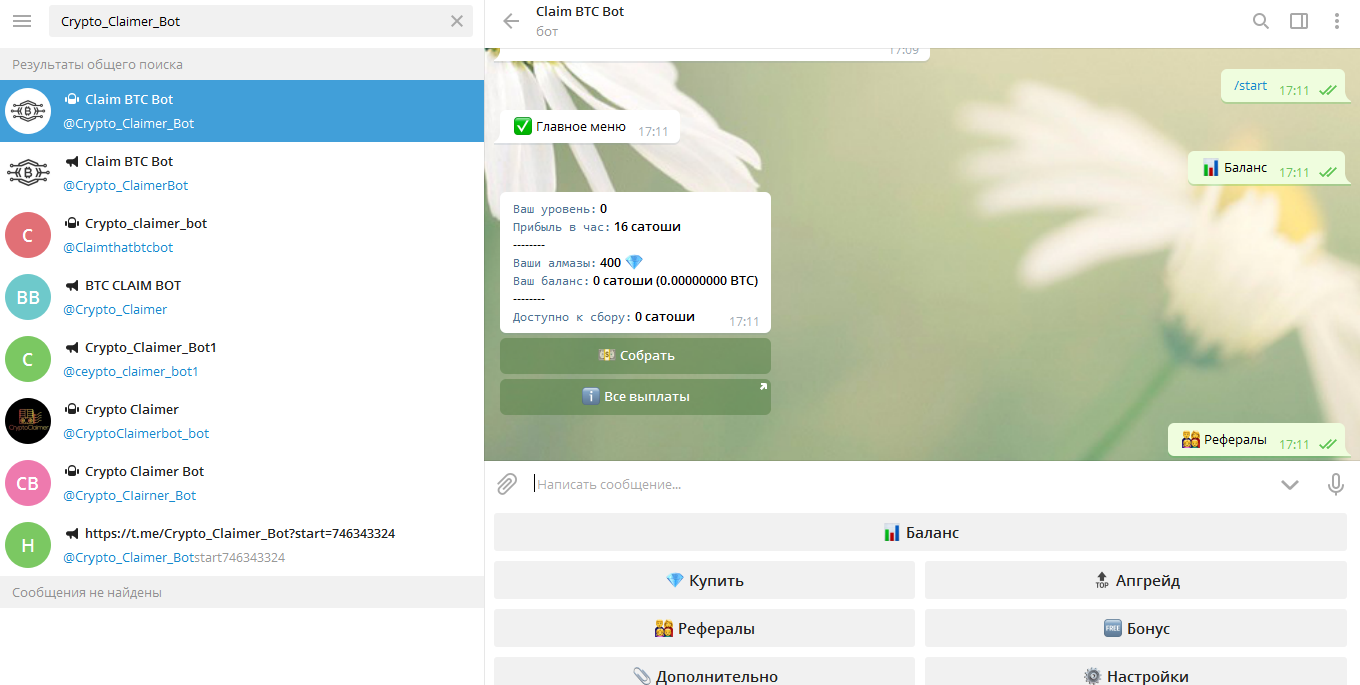This screenshot has width=1360, height=685.
Task: Click the paperclip attach file icon
Action: 507,484
